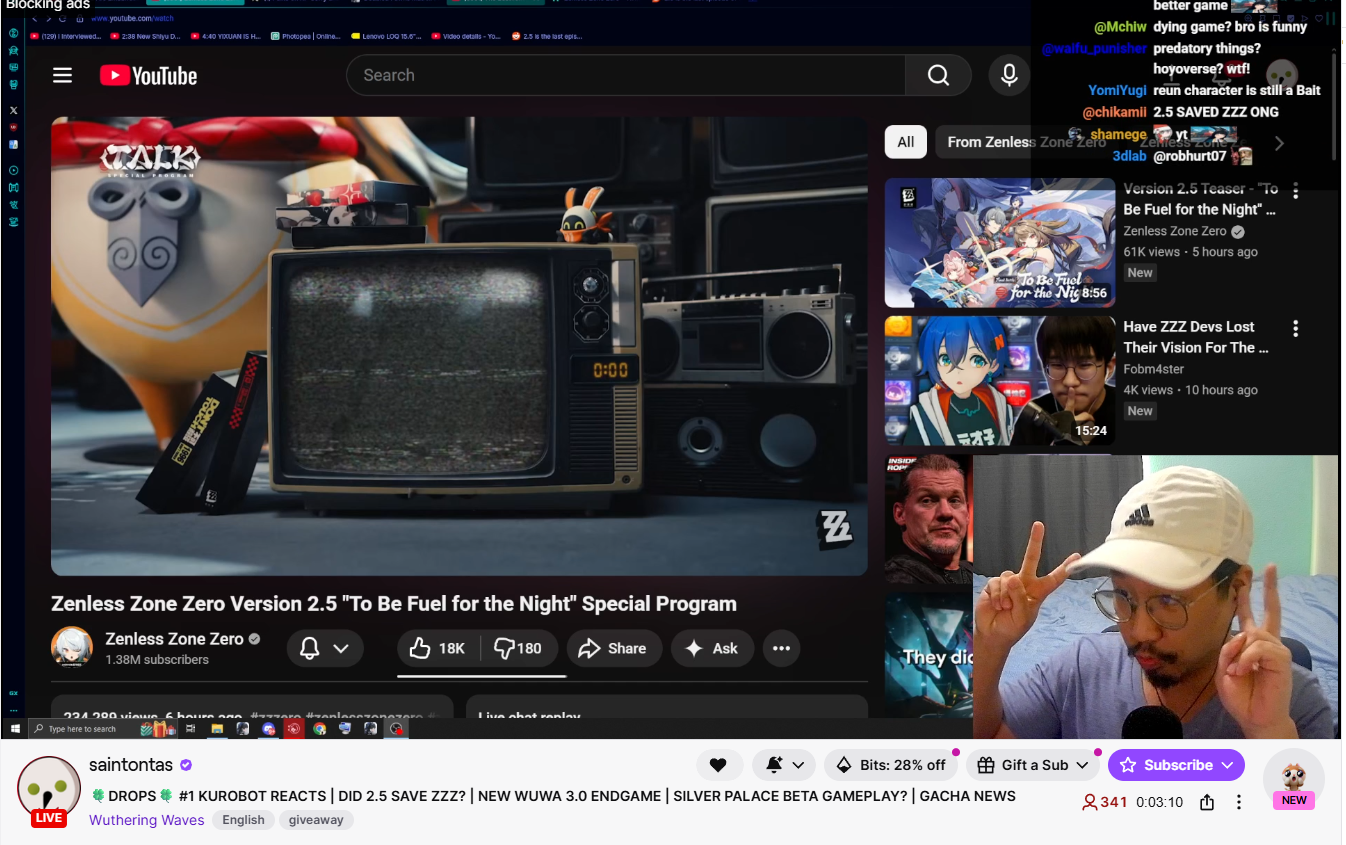Open the '2:38 New Shiyu D...' bookmark

pyautogui.click(x=145, y=36)
